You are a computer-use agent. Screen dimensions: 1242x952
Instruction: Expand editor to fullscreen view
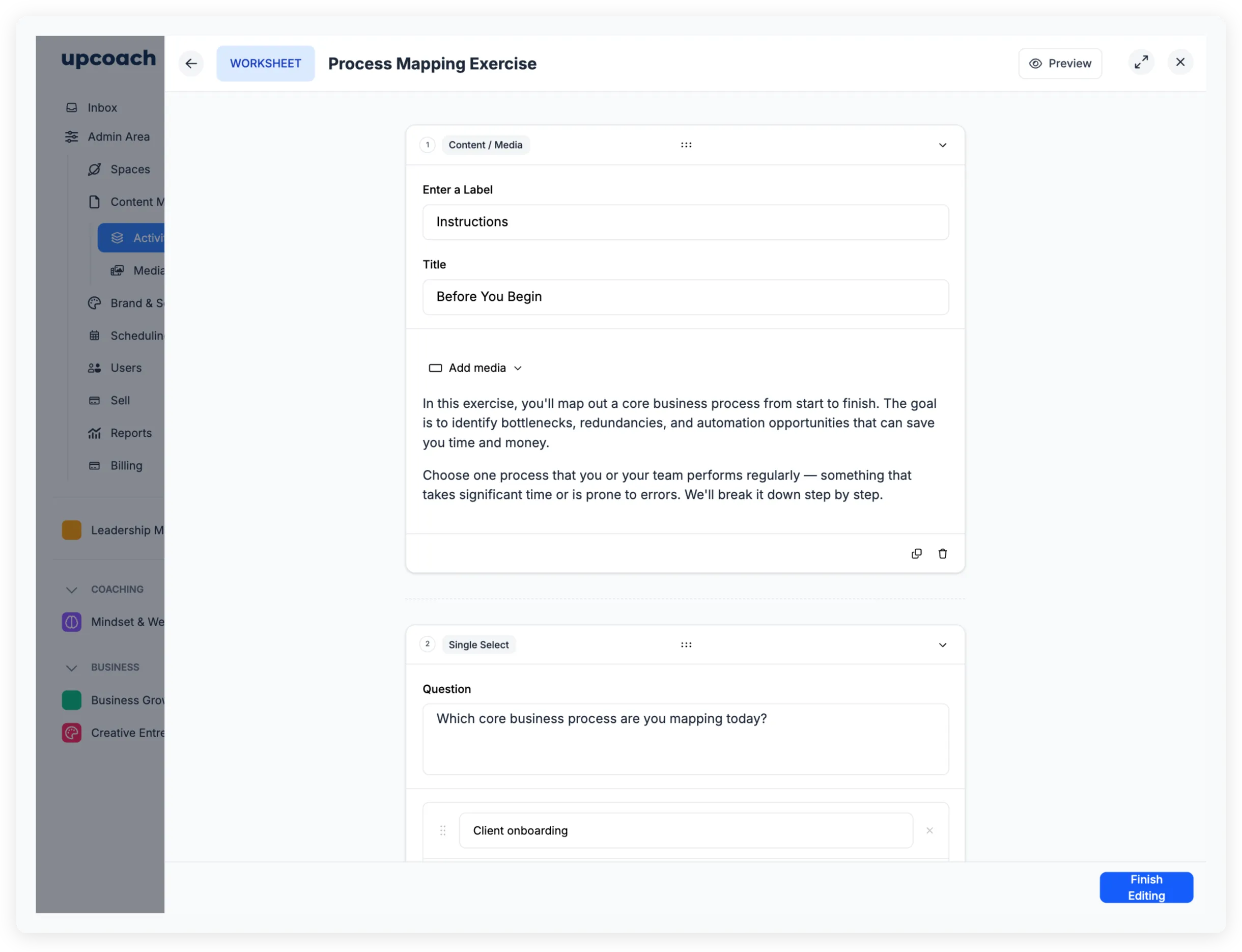coord(1141,62)
